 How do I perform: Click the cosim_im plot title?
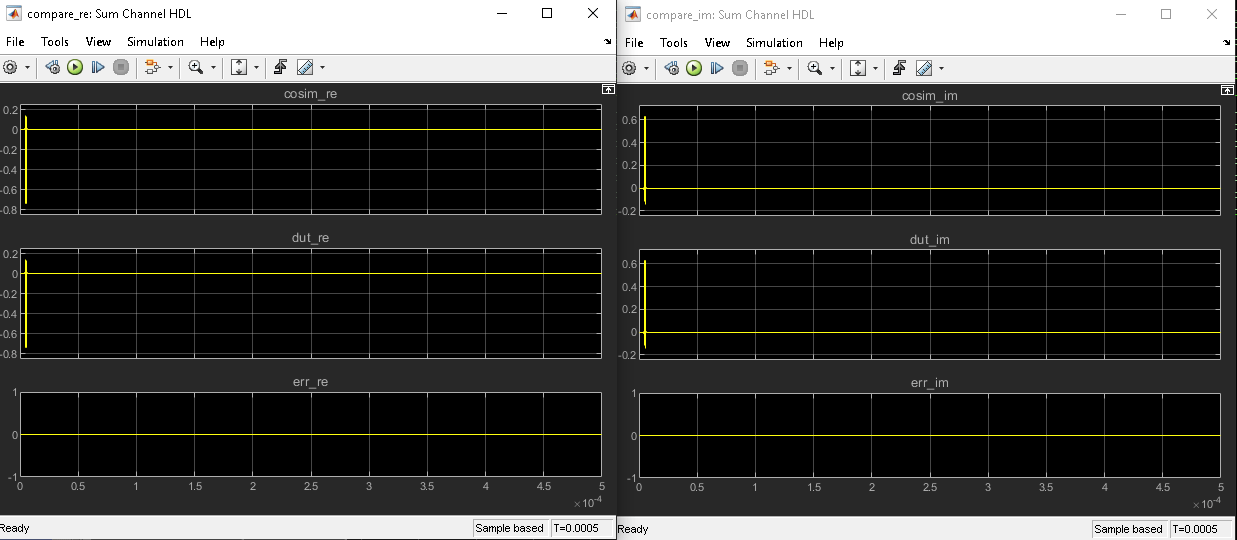[929, 95]
